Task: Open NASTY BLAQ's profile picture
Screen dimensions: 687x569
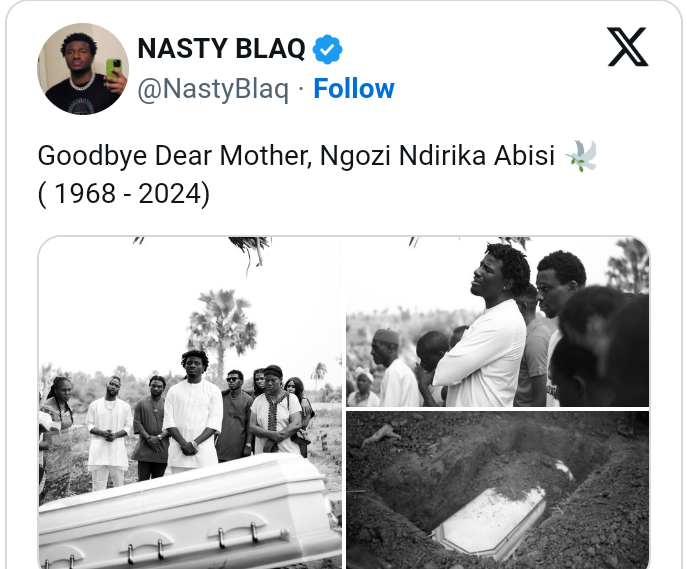Action: pyautogui.click(x=83, y=68)
